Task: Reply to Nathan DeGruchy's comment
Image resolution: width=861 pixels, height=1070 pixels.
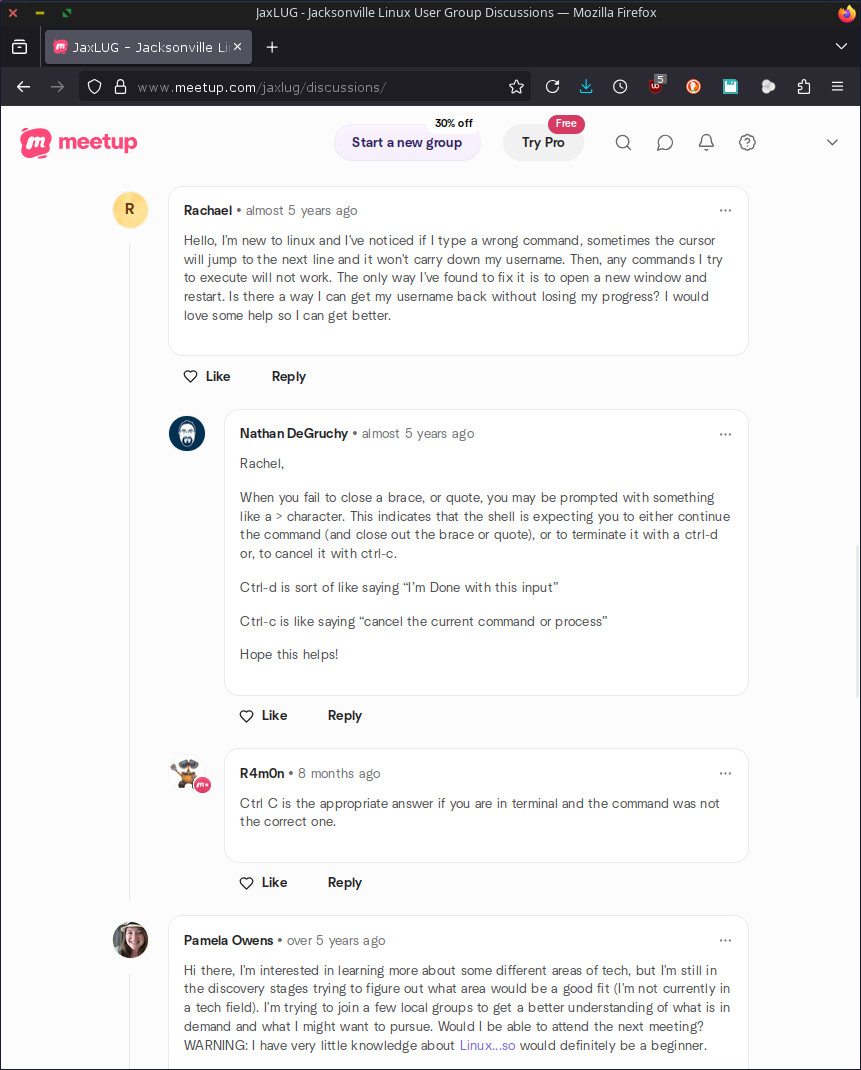Action: (345, 716)
